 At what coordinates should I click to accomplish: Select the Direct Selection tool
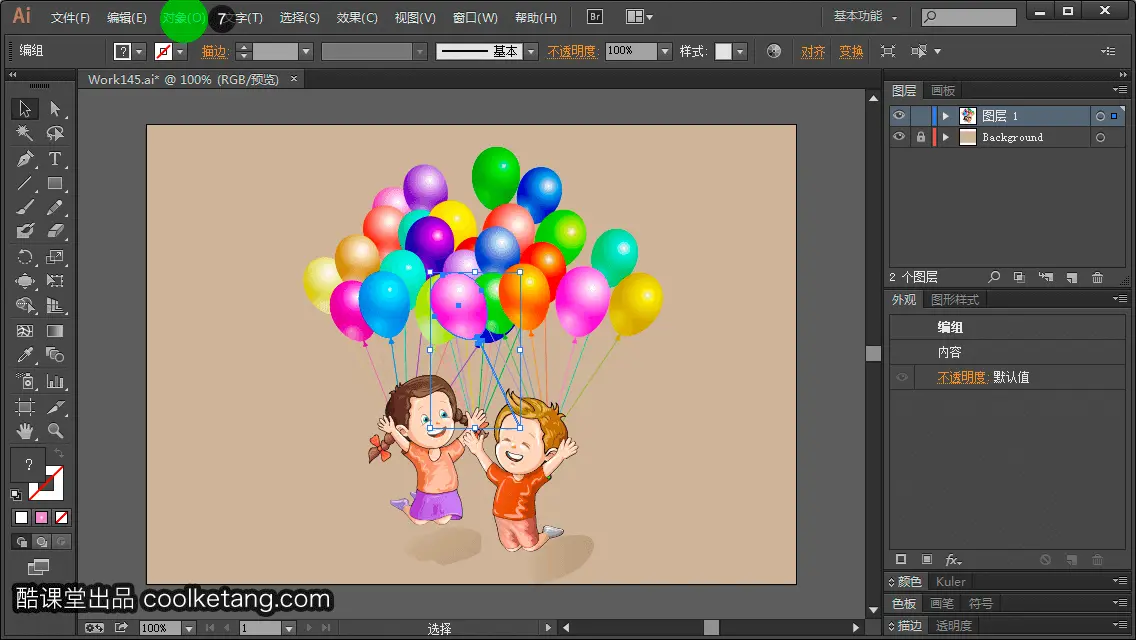click(x=55, y=109)
